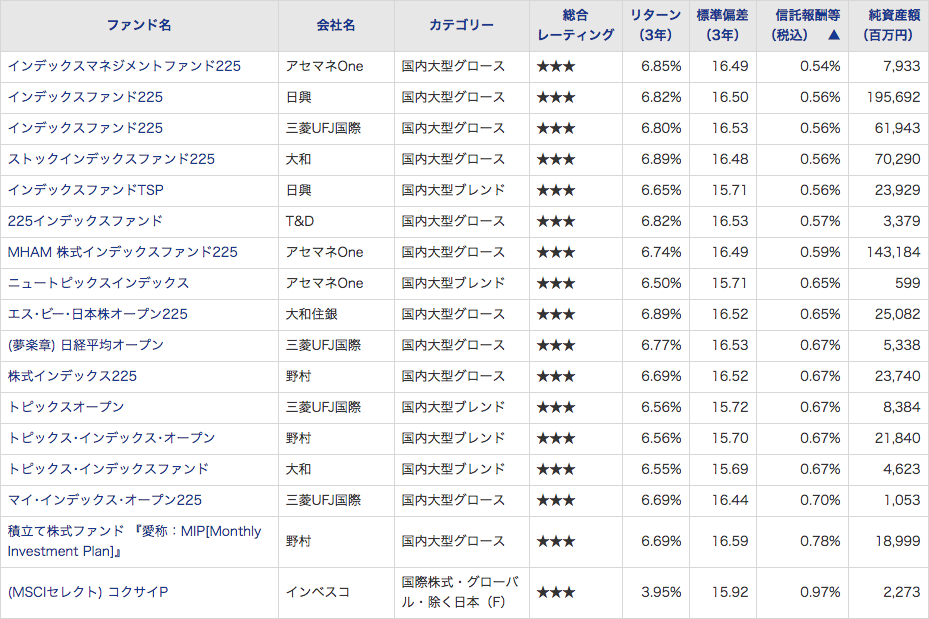Image resolution: width=929 pixels, height=619 pixels.
Task: Sort by リターン(3年) column header
Action: [655, 25]
